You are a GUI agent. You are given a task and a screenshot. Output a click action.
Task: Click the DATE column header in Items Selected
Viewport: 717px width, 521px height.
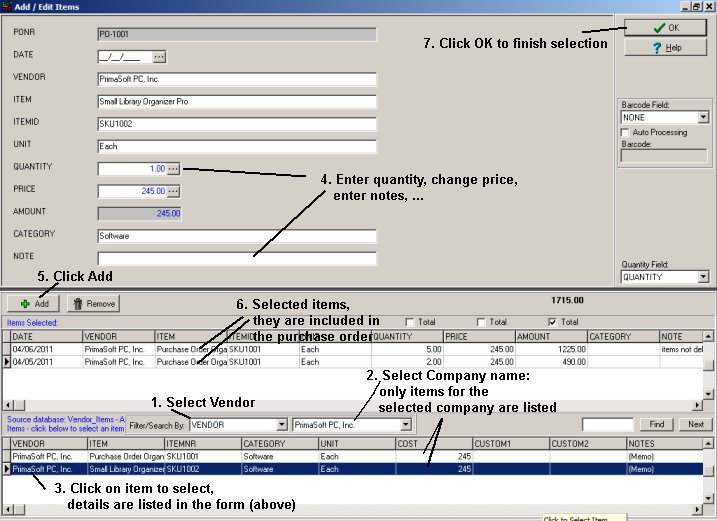click(47, 337)
